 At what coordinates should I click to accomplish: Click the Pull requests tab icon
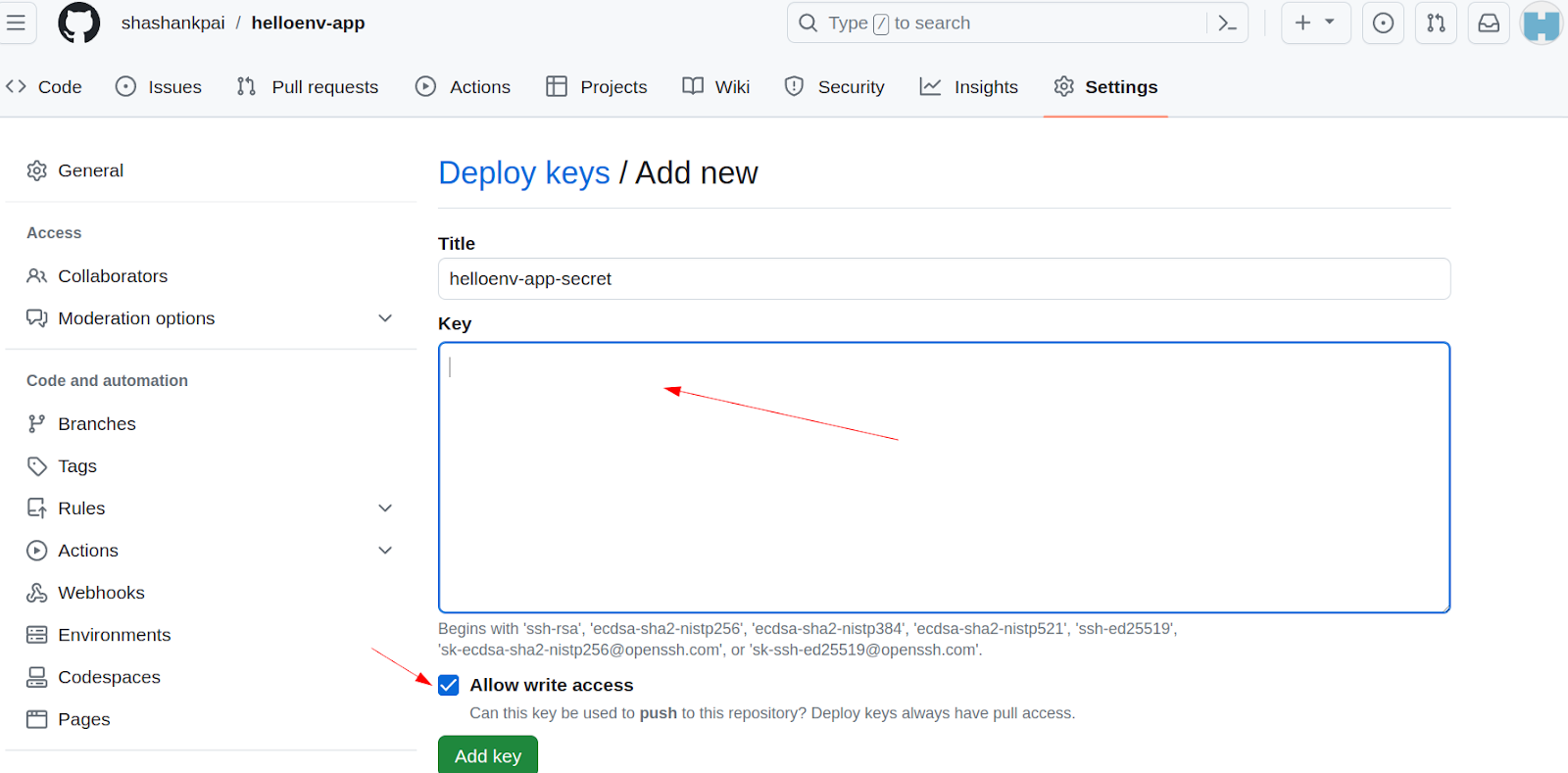246,86
